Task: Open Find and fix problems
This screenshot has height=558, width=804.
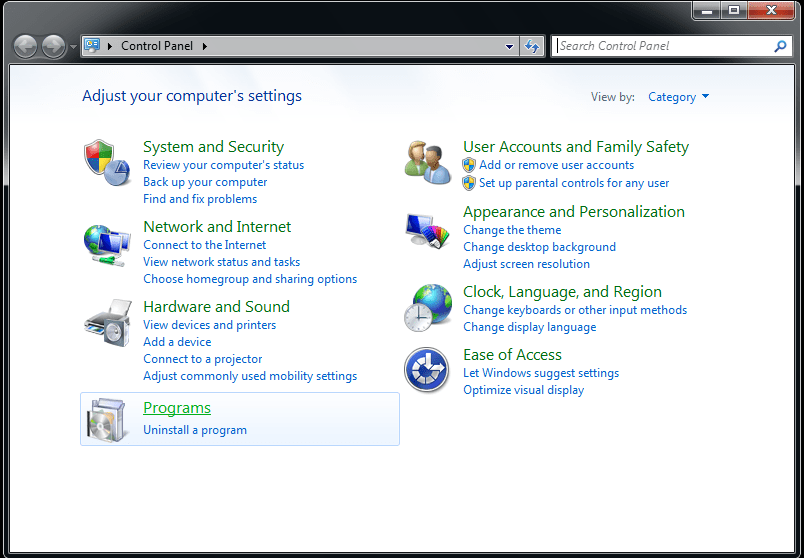Action: 200,199
